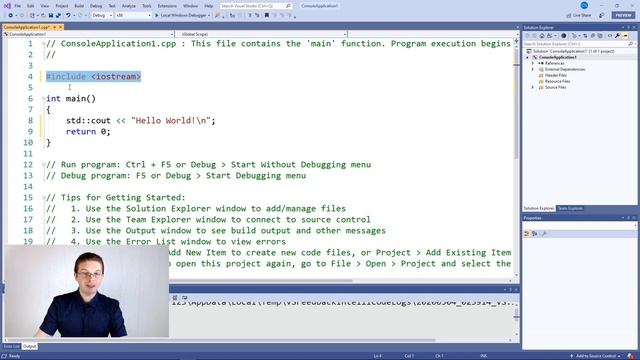Click the Solution Explorer Properties wrench icon

point(617,36)
